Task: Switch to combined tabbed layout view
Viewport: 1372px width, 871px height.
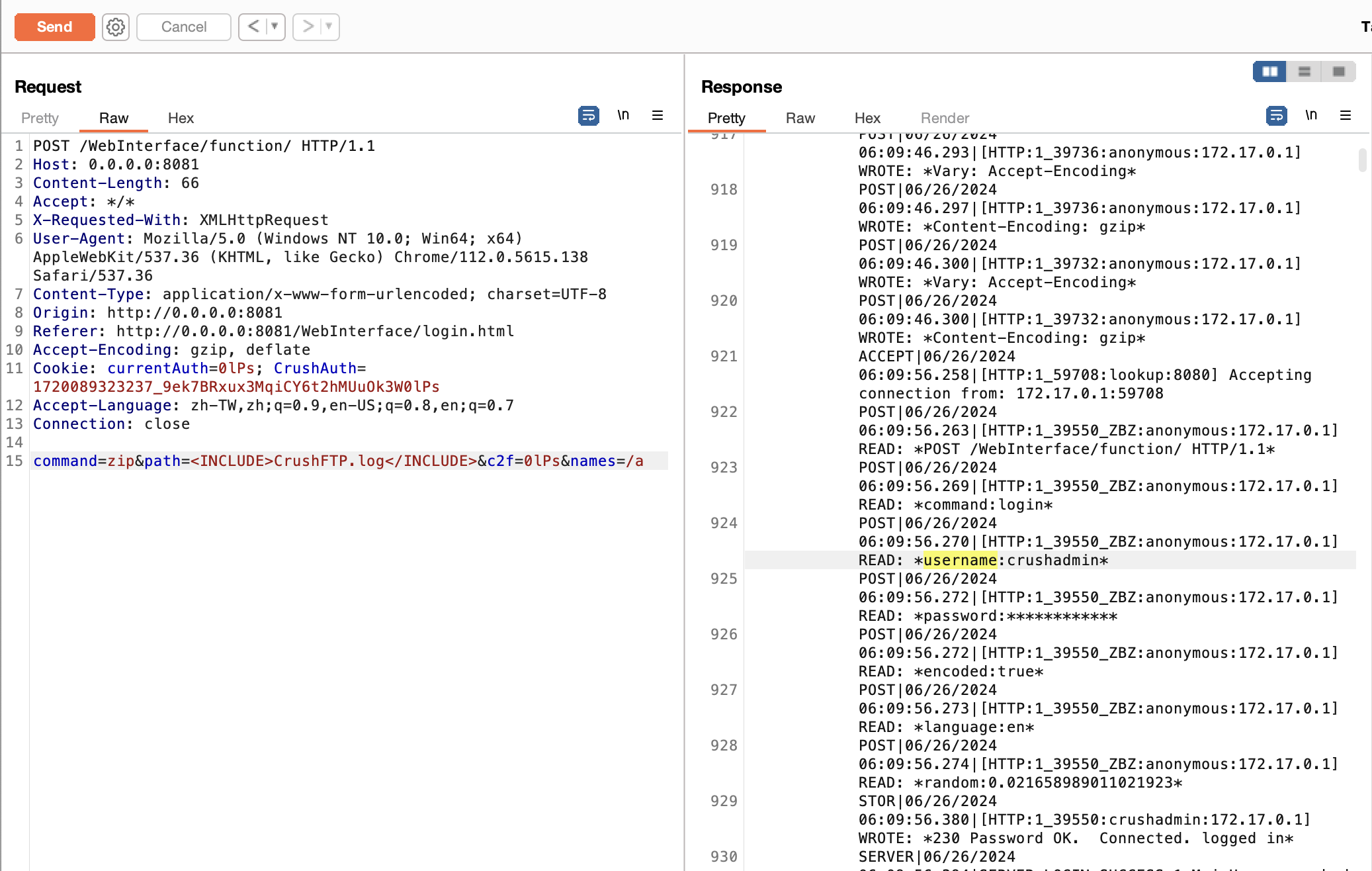Action: pos(1339,71)
